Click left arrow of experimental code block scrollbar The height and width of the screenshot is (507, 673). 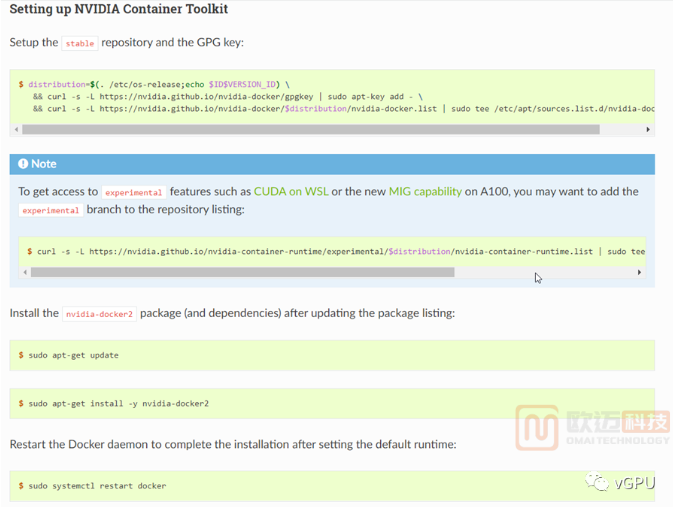pos(25,272)
